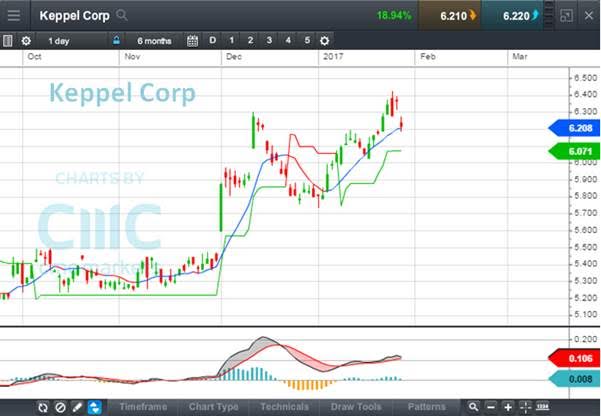Click the refresh arrows icon in bottom toolbar
The image size is (601, 416).
pos(43,407)
